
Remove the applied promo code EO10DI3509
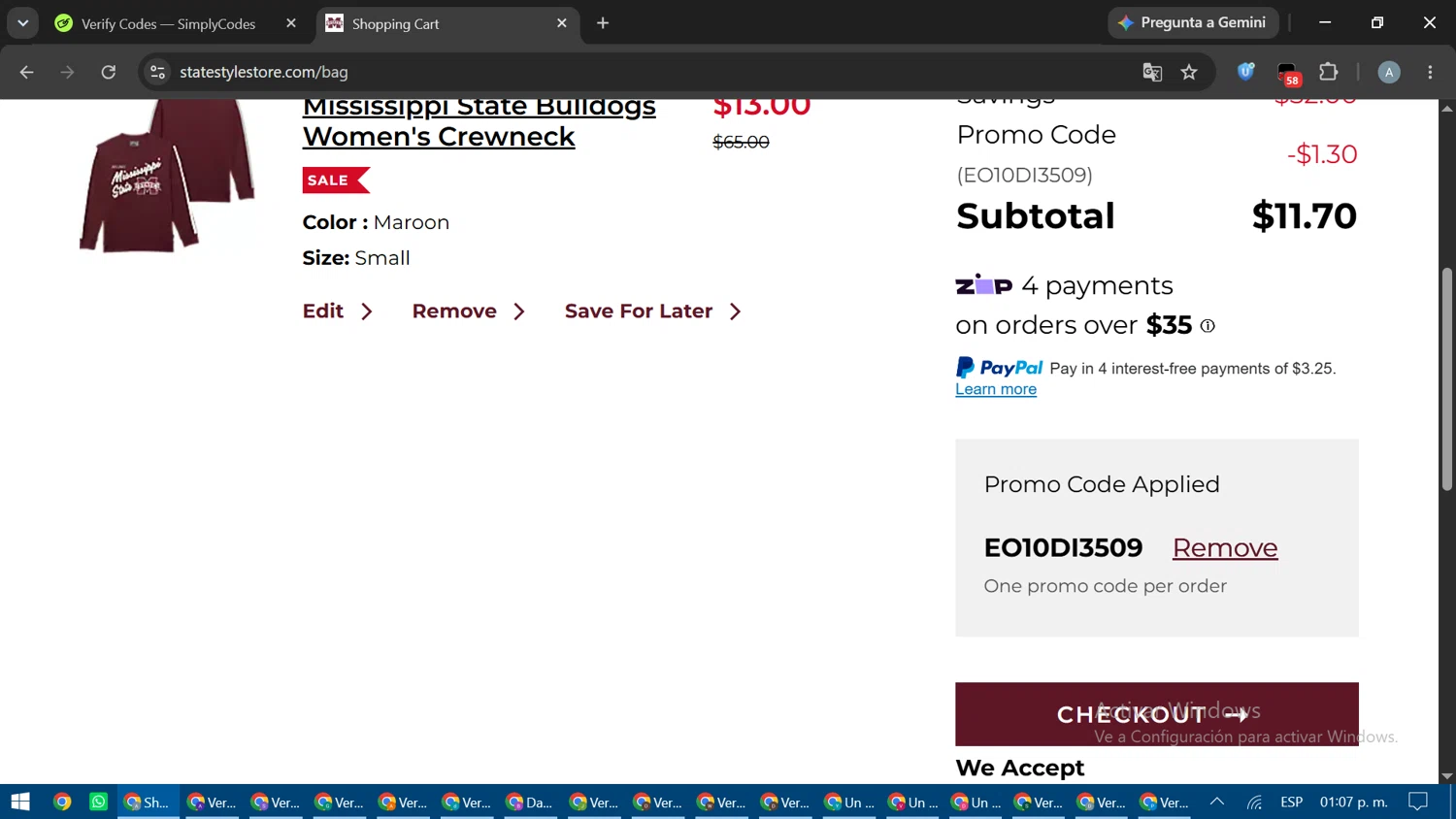click(1225, 548)
